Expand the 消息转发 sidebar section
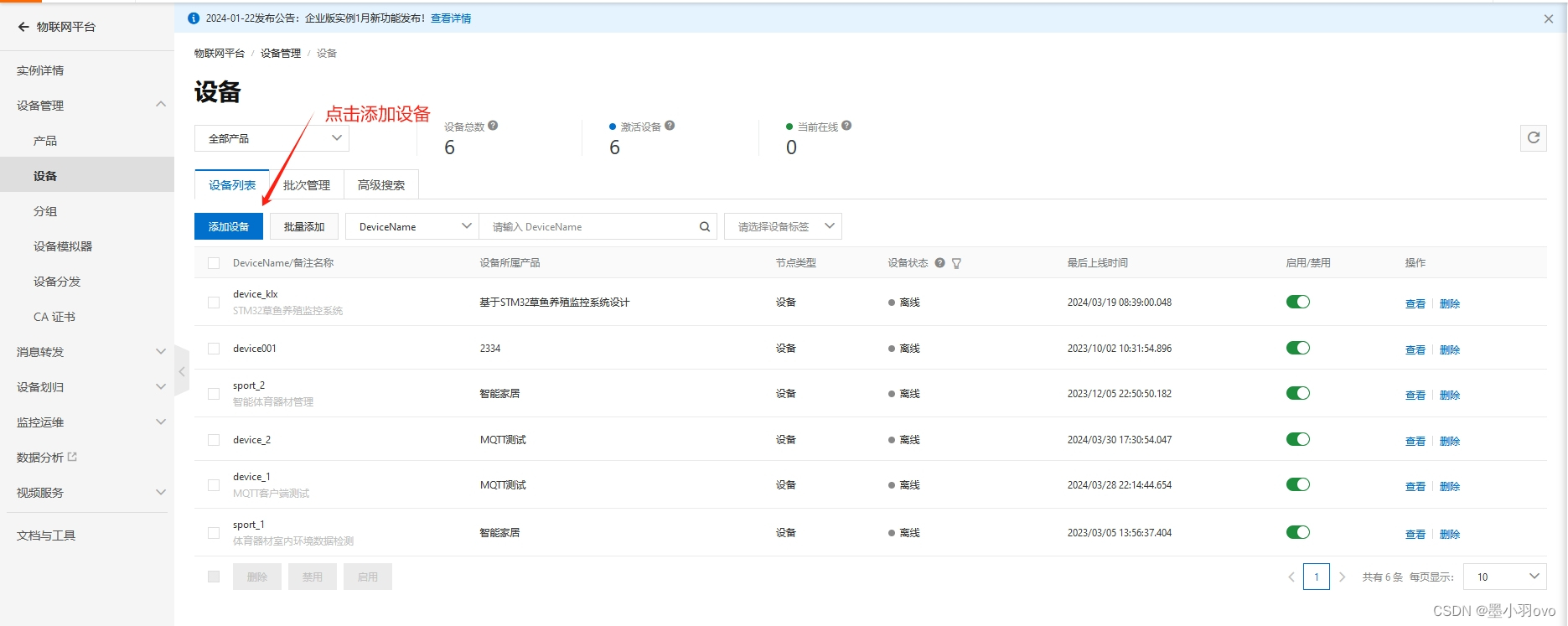The width and height of the screenshot is (1568, 626). [161, 352]
